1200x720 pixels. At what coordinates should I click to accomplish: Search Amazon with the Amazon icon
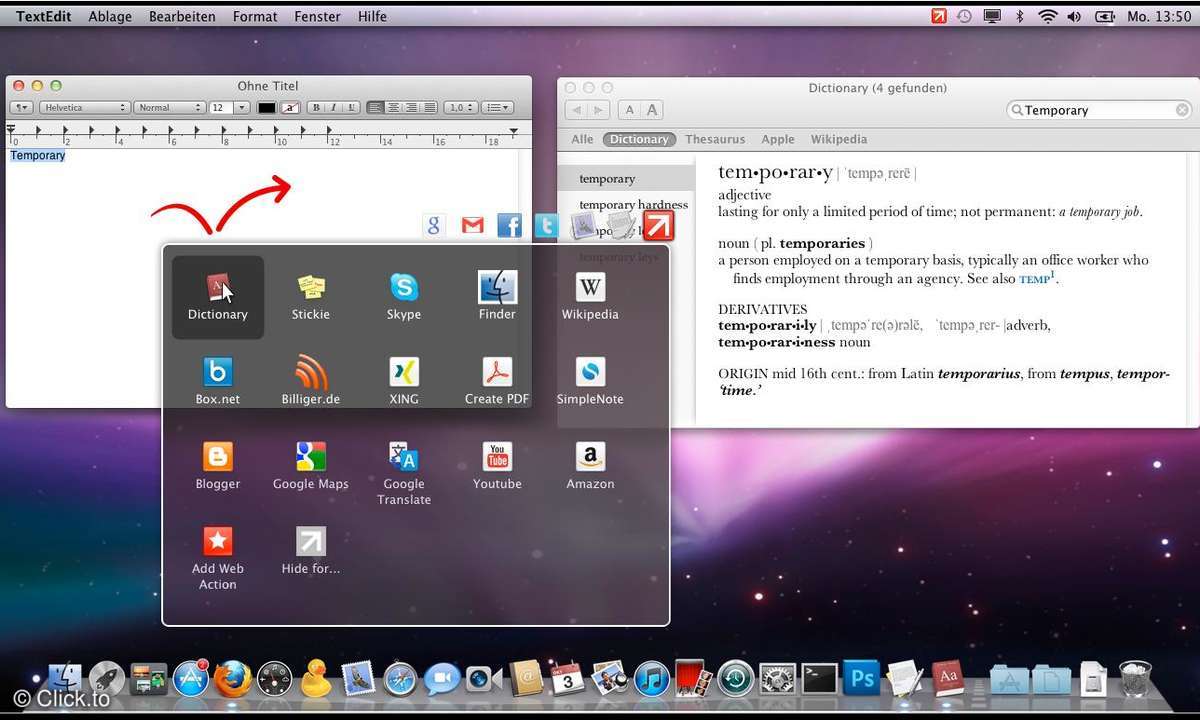click(590, 457)
